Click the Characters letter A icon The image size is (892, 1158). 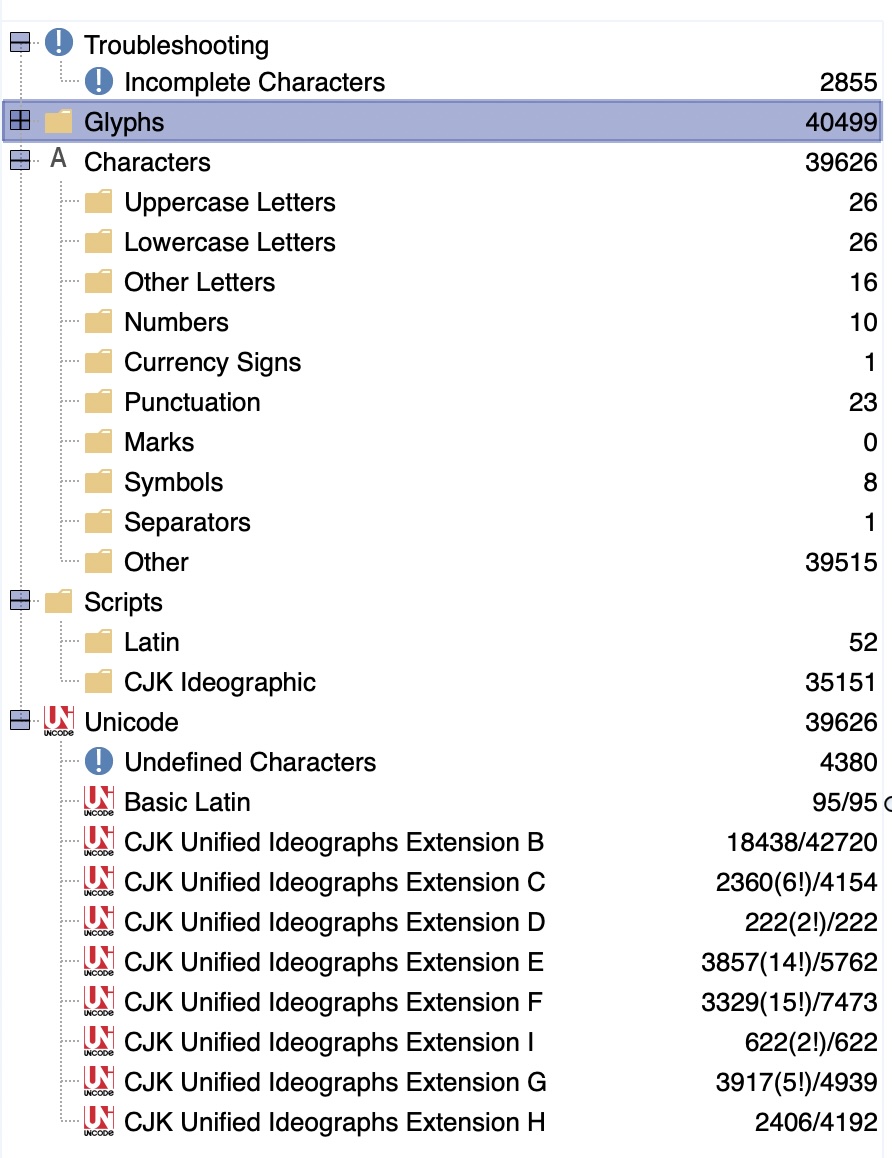[59, 160]
